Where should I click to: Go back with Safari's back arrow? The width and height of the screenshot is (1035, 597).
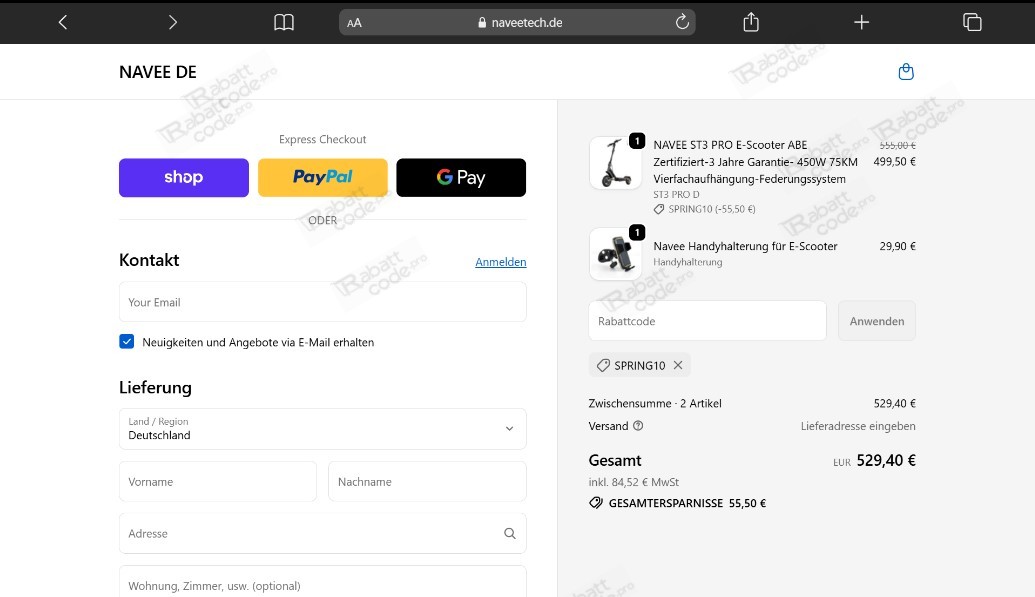click(63, 22)
